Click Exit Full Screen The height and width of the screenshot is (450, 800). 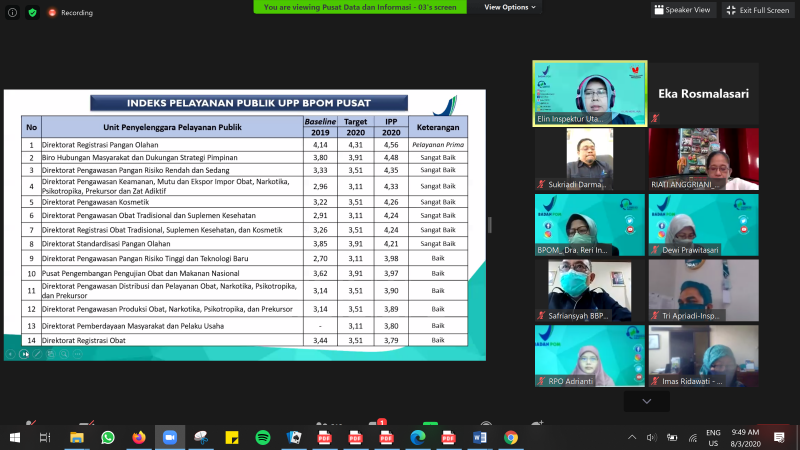coord(758,10)
